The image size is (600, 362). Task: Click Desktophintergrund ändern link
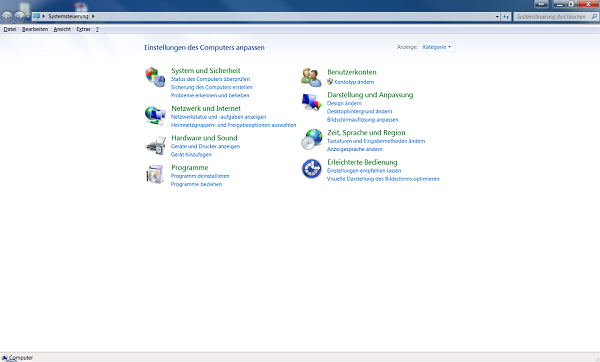tap(359, 111)
